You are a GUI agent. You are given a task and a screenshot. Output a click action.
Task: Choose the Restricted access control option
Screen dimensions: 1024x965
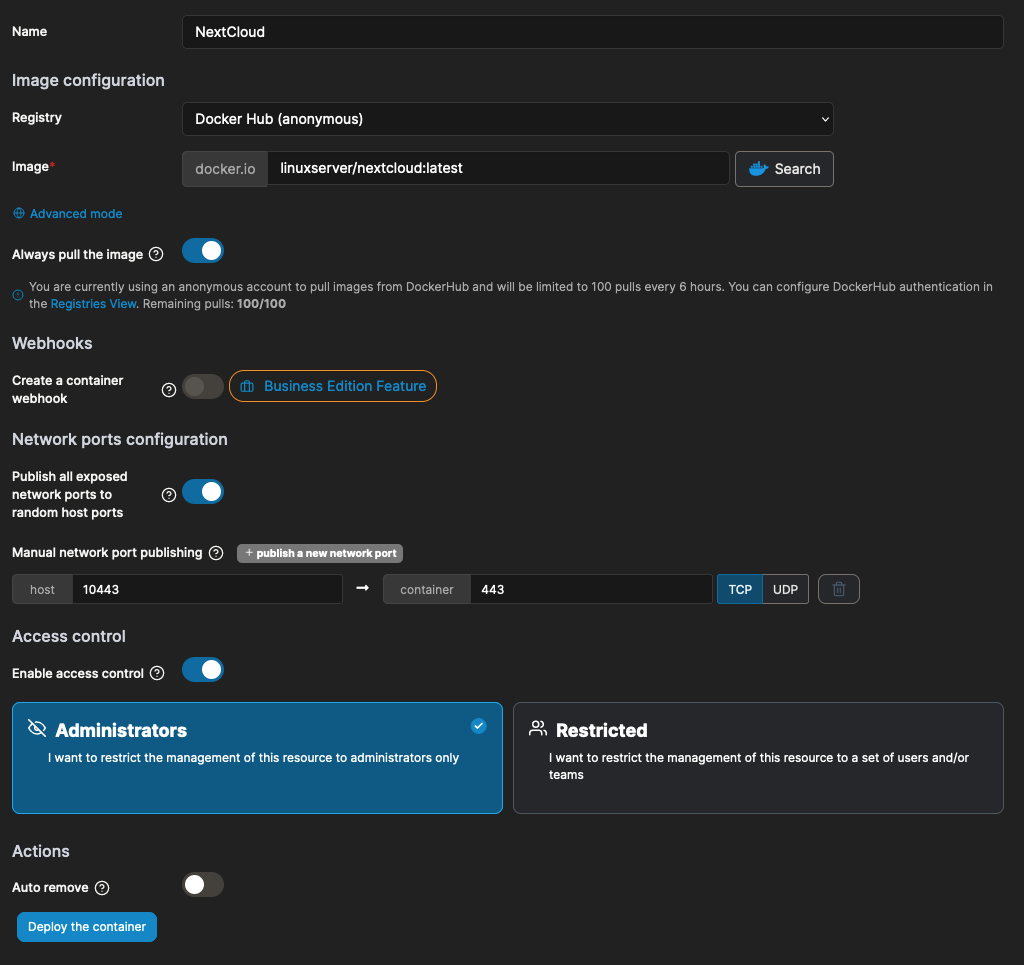[758, 758]
